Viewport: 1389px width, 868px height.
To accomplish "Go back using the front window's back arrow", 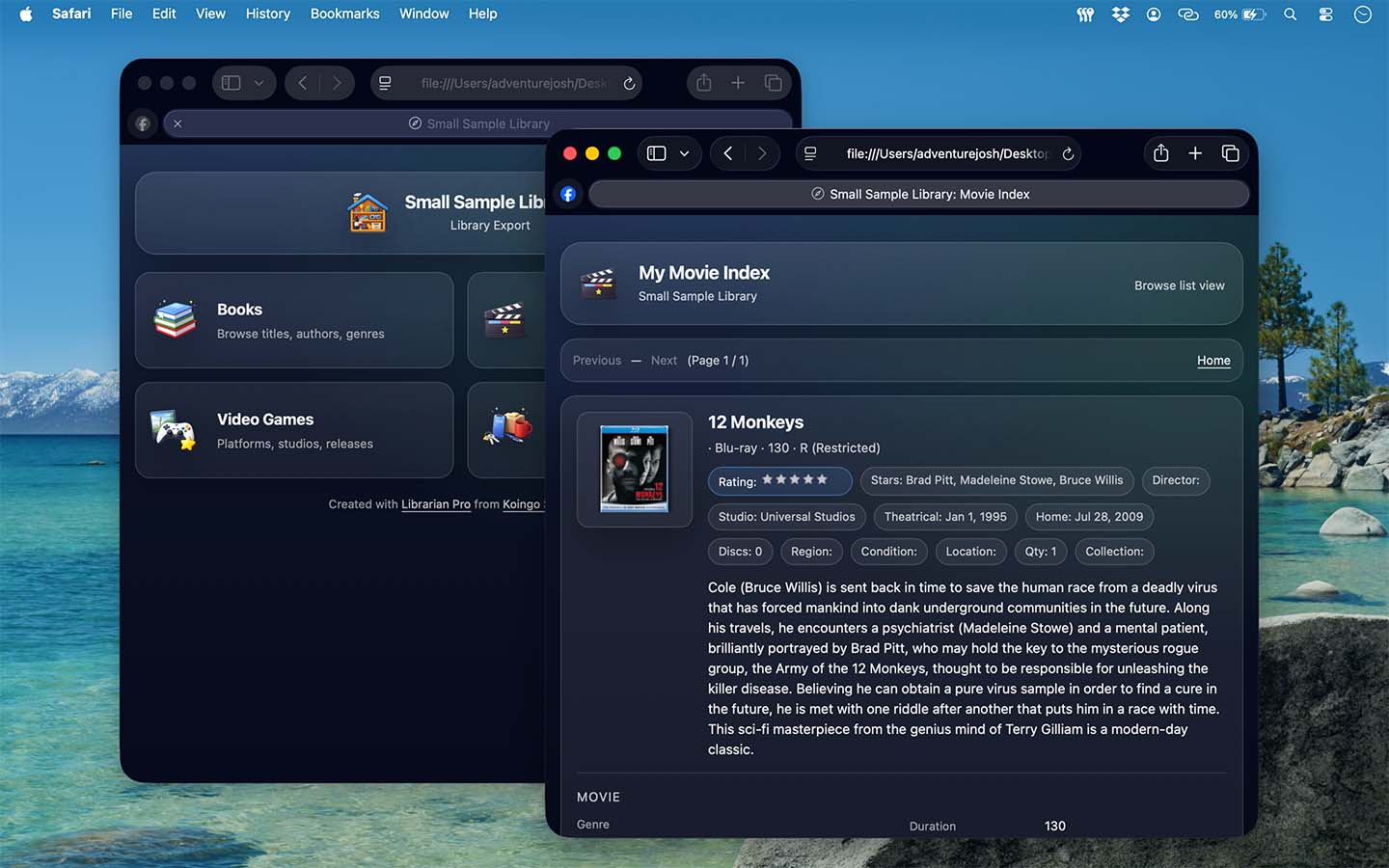I will point(728,153).
